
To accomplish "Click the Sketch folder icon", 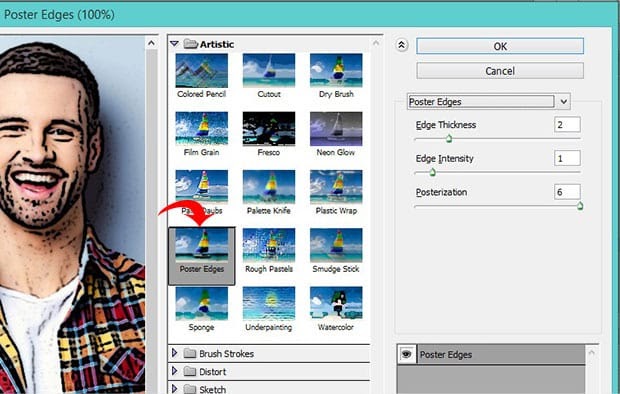I will (190, 389).
